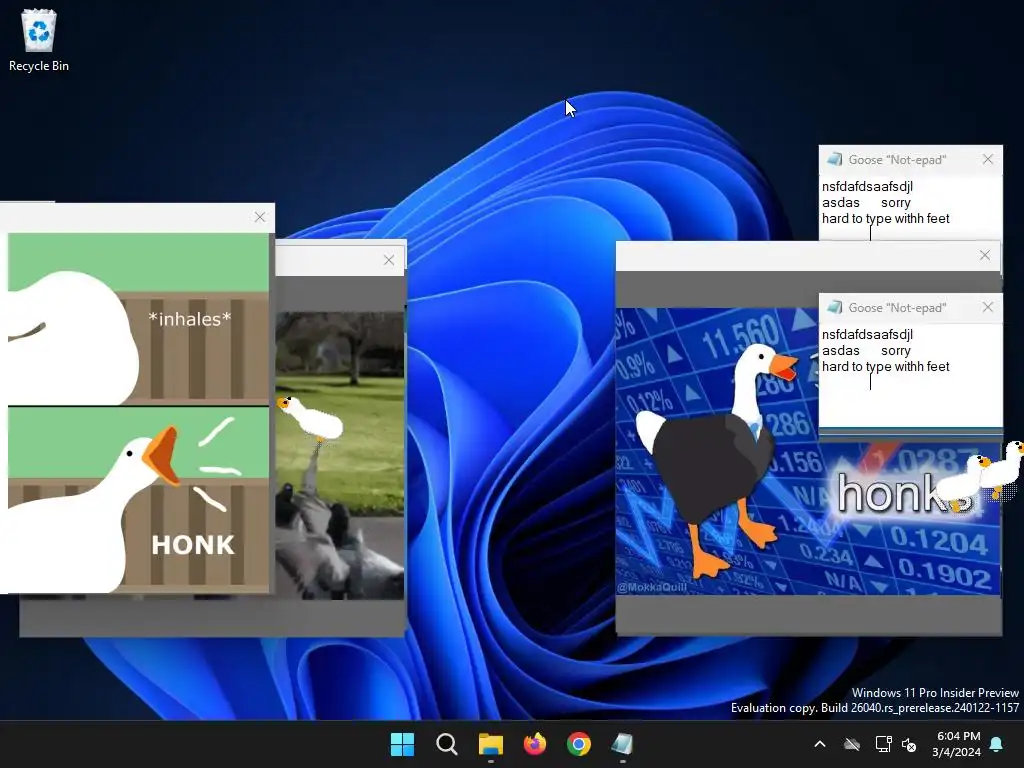Open File Explorer from the taskbar
1024x768 pixels.
coord(490,744)
